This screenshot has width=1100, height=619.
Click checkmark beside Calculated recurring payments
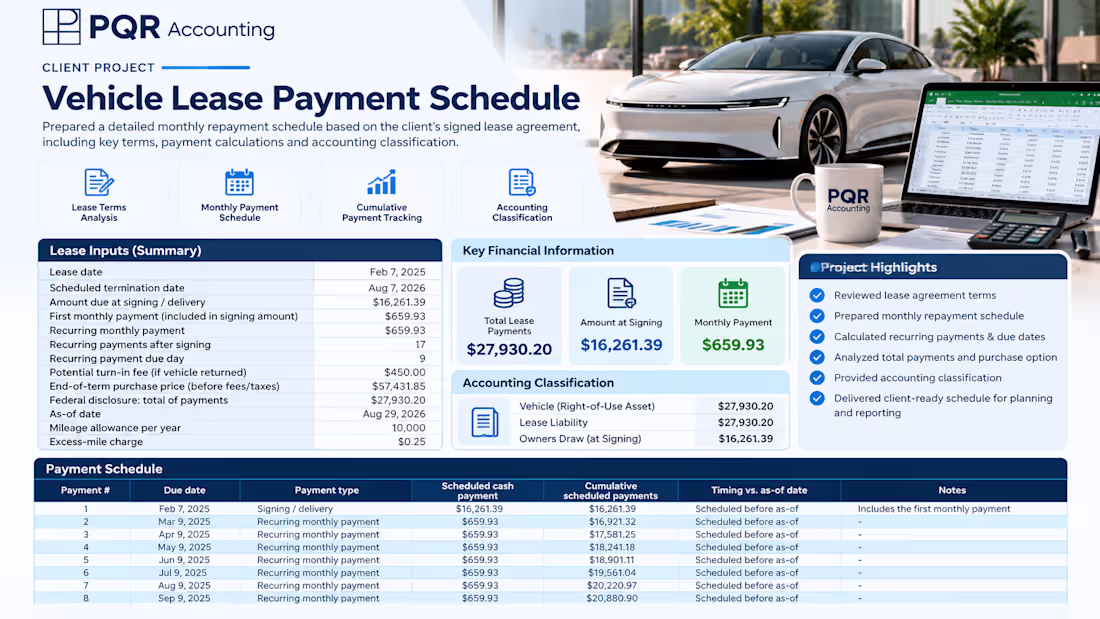pyautogui.click(x=817, y=337)
